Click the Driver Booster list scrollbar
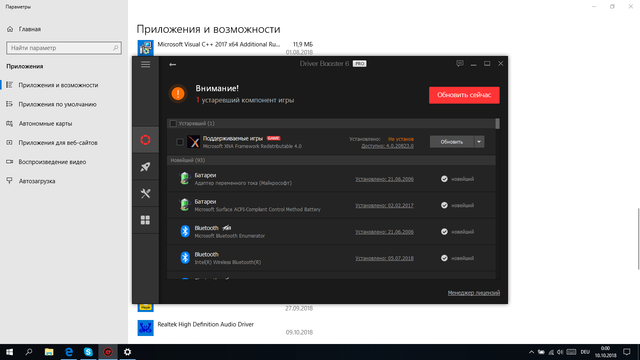 click(x=498, y=124)
